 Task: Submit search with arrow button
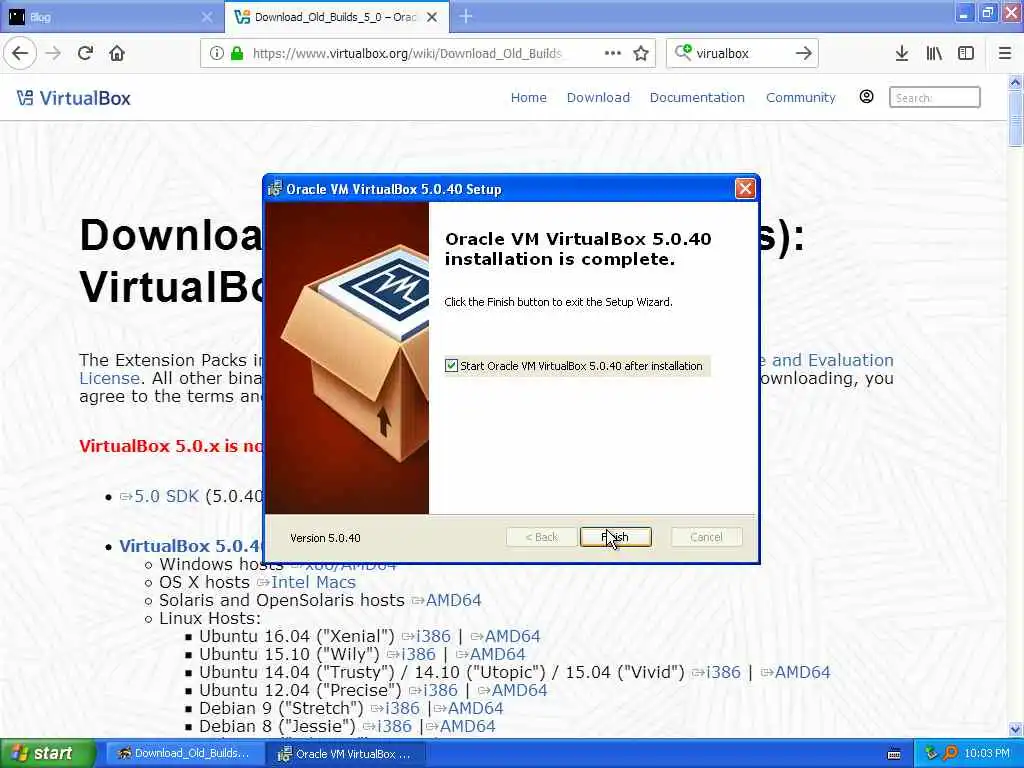[803, 53]
